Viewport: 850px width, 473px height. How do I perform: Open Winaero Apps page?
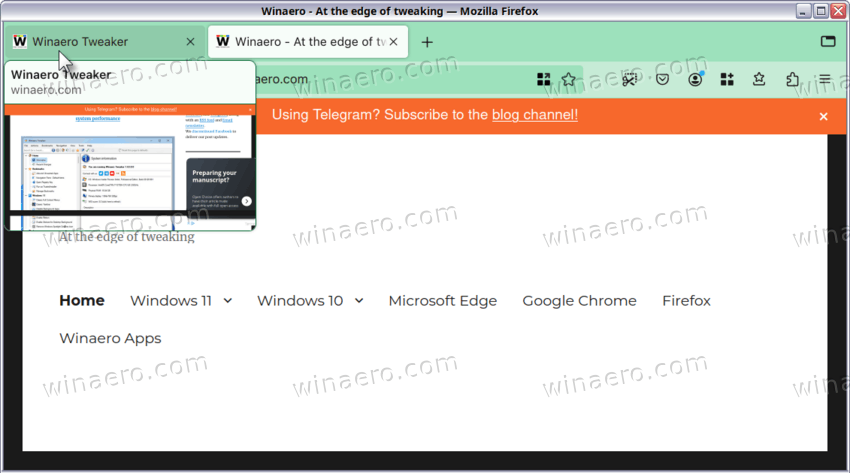pyautogui.click(x=110, y=339)
